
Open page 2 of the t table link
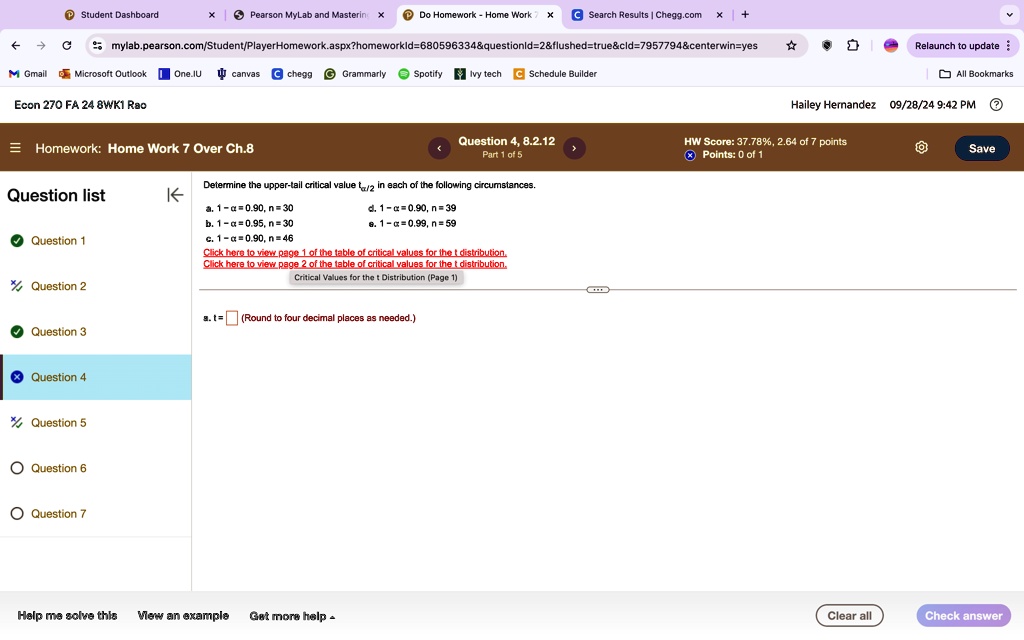pos(355,264)
